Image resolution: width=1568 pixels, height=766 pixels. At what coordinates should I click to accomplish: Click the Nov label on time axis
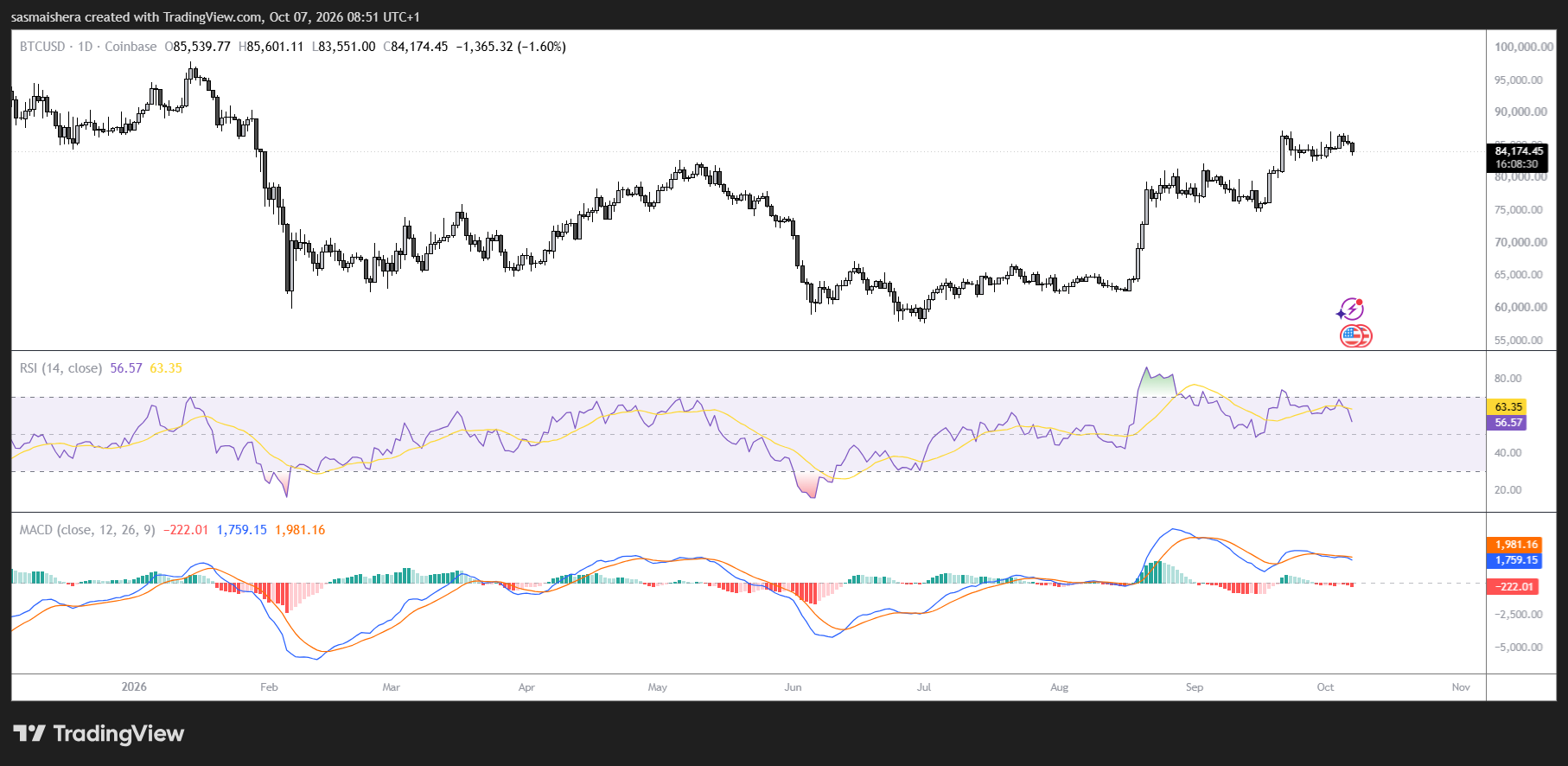tap(1461, 687)
